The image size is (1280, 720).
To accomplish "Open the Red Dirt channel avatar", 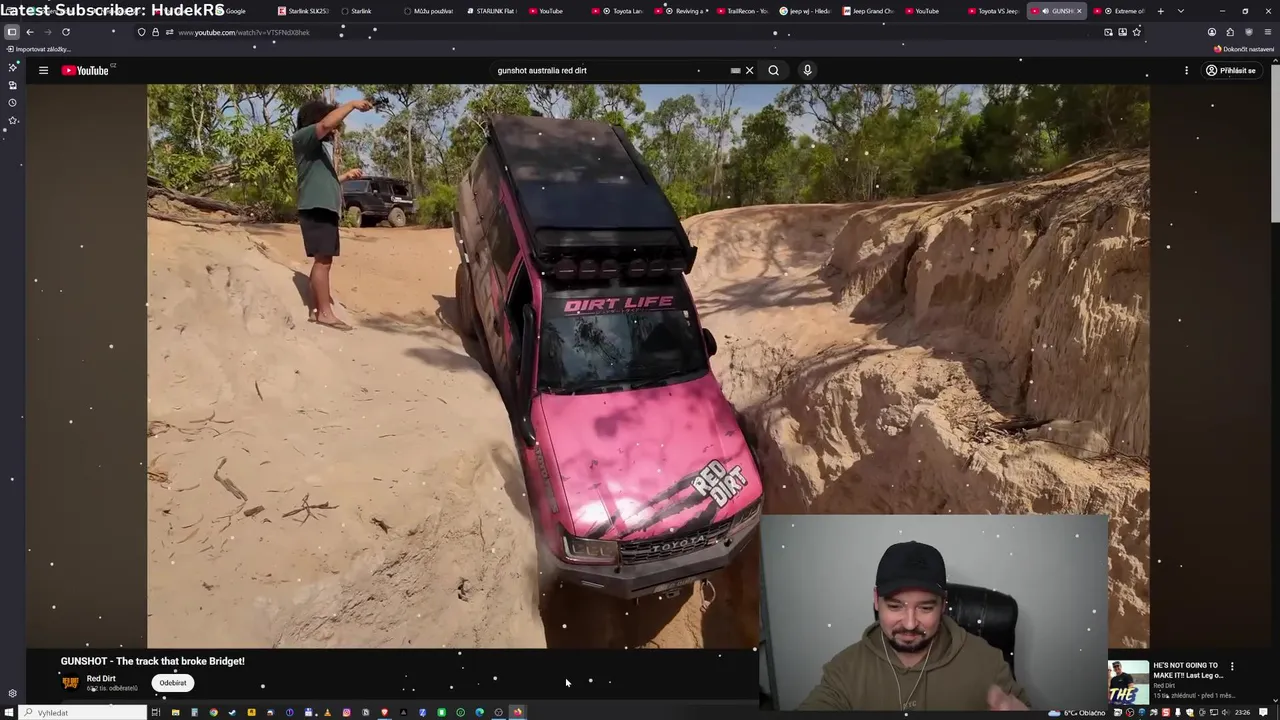I will pyautogui.click(x=70, y=683).
